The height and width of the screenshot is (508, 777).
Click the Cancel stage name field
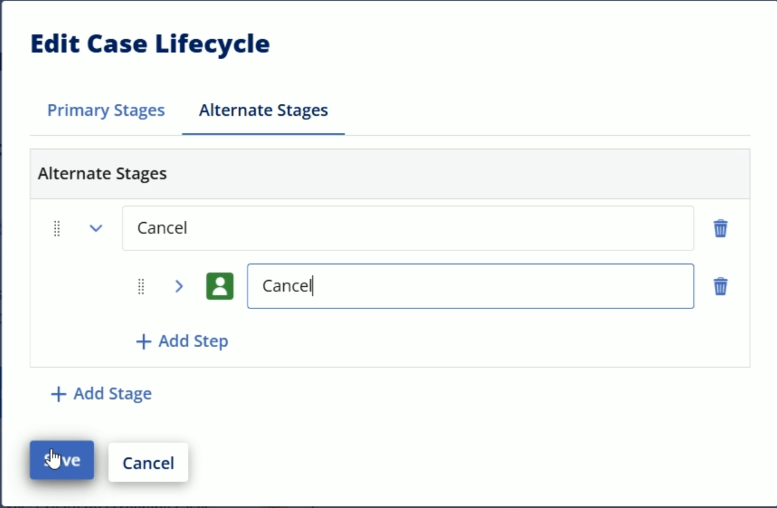[408, 228]
